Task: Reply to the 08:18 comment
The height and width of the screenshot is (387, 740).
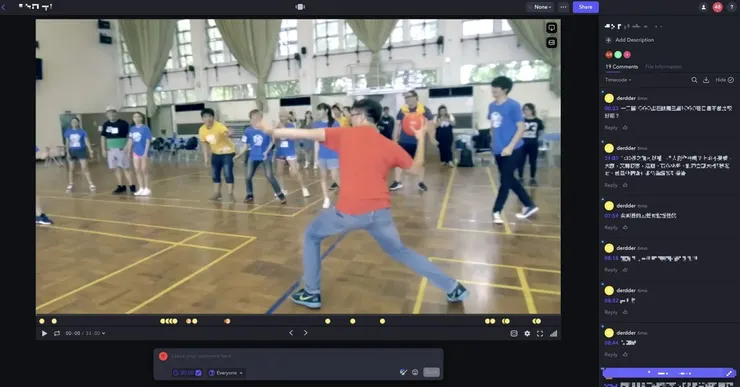Action: 611,270
